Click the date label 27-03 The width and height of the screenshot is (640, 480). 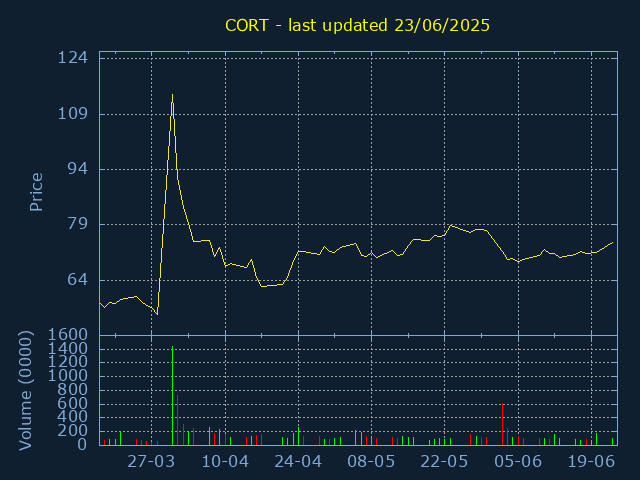click(x=151, y=462)
